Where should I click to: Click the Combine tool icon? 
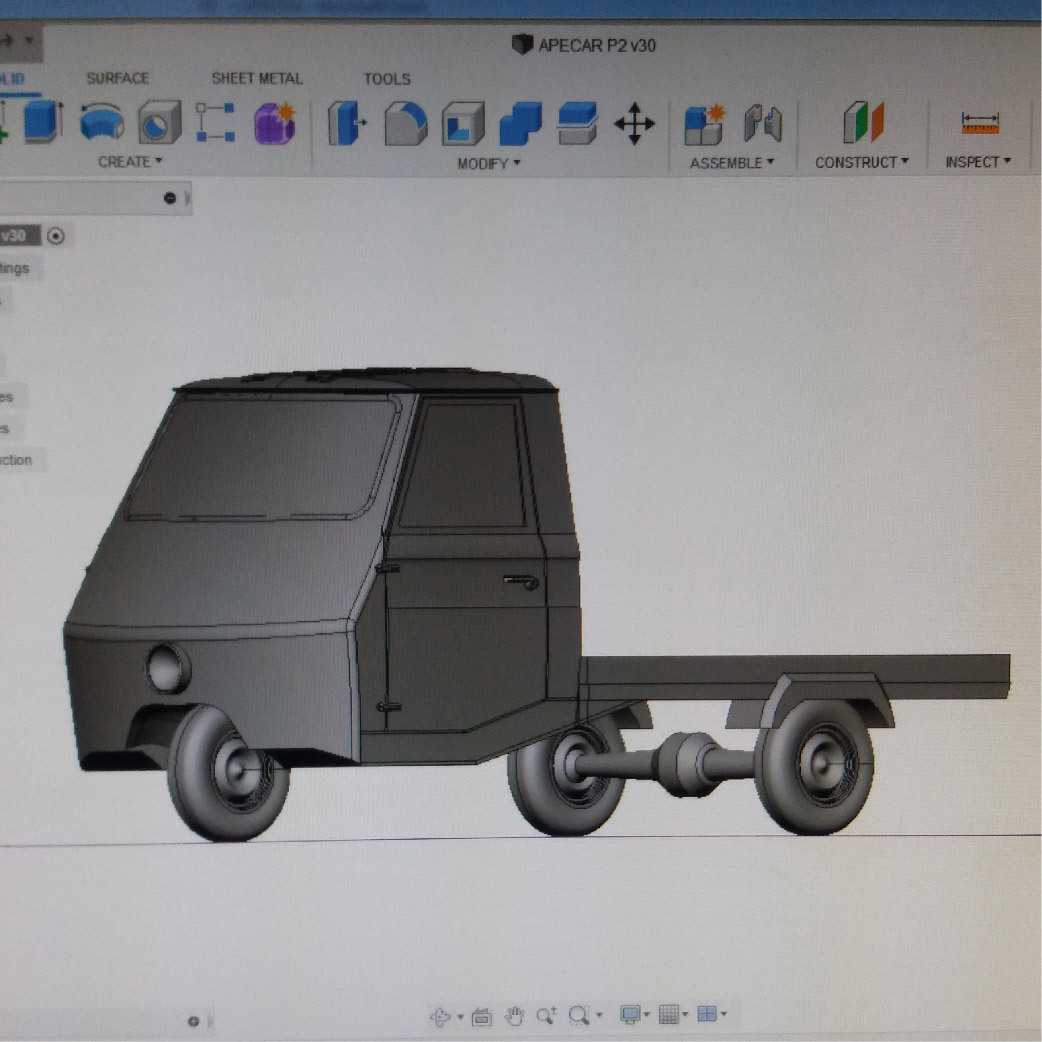tap(520, 123)
